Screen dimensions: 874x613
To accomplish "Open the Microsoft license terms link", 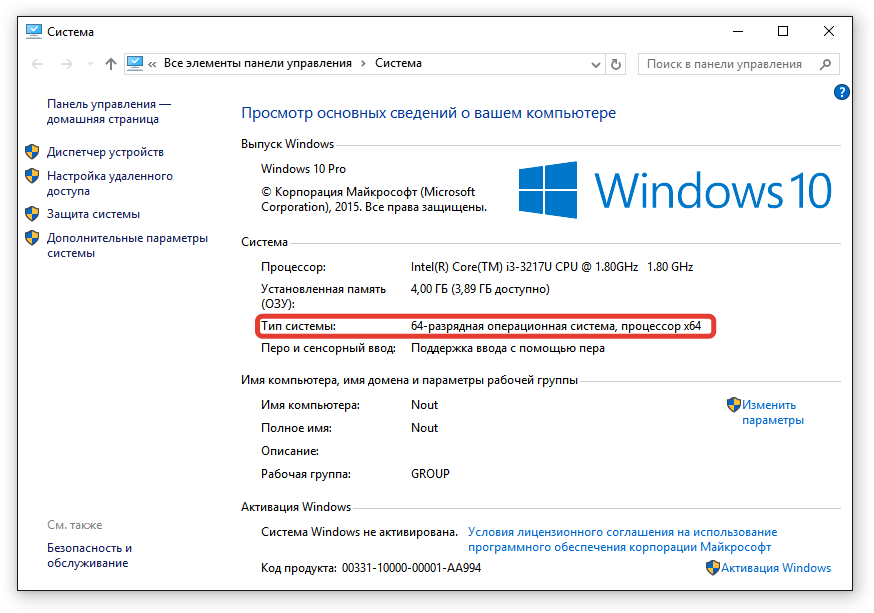I will (x=623, y=539).
